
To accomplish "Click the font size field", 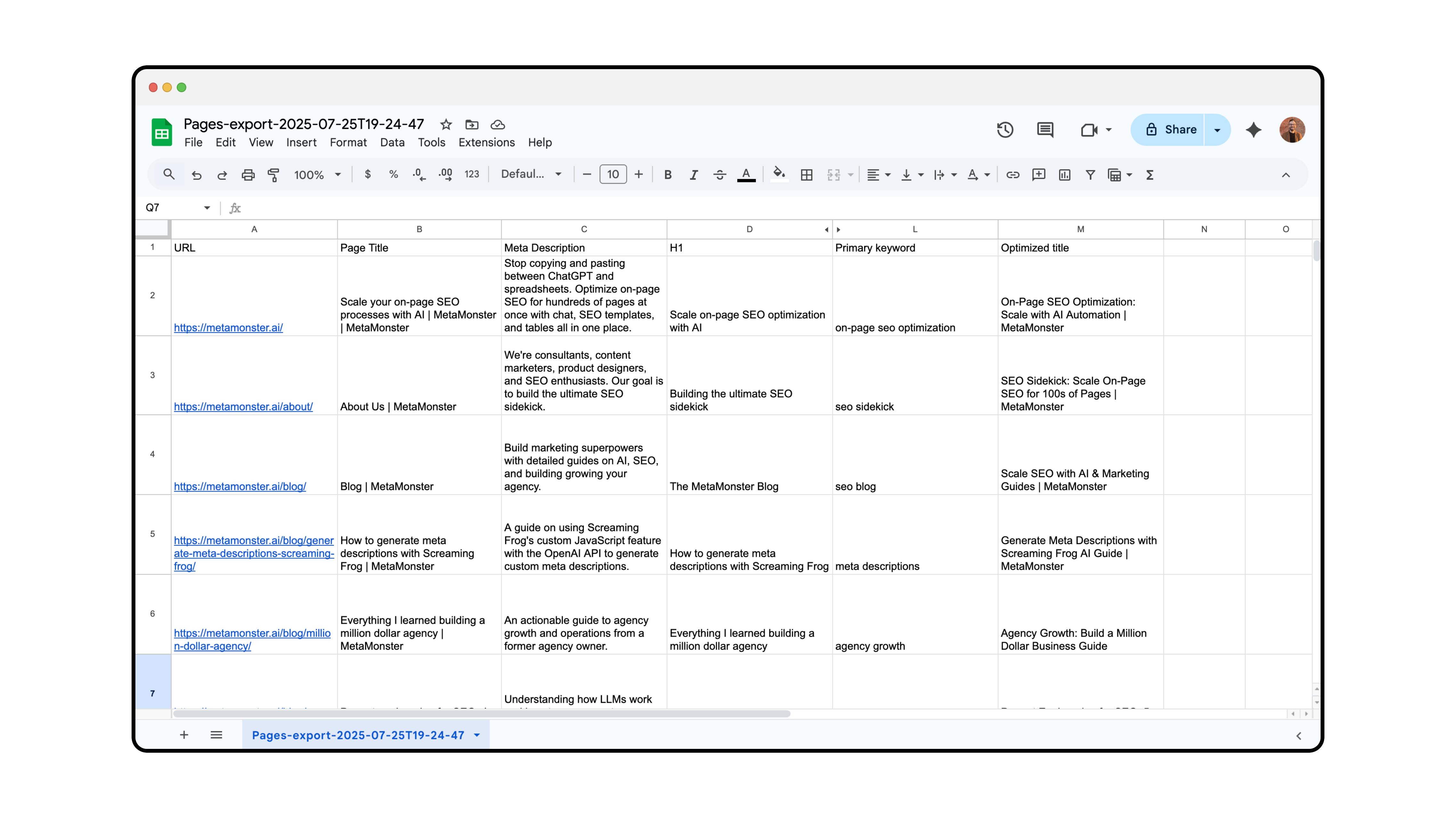I will tap(613, 174).
